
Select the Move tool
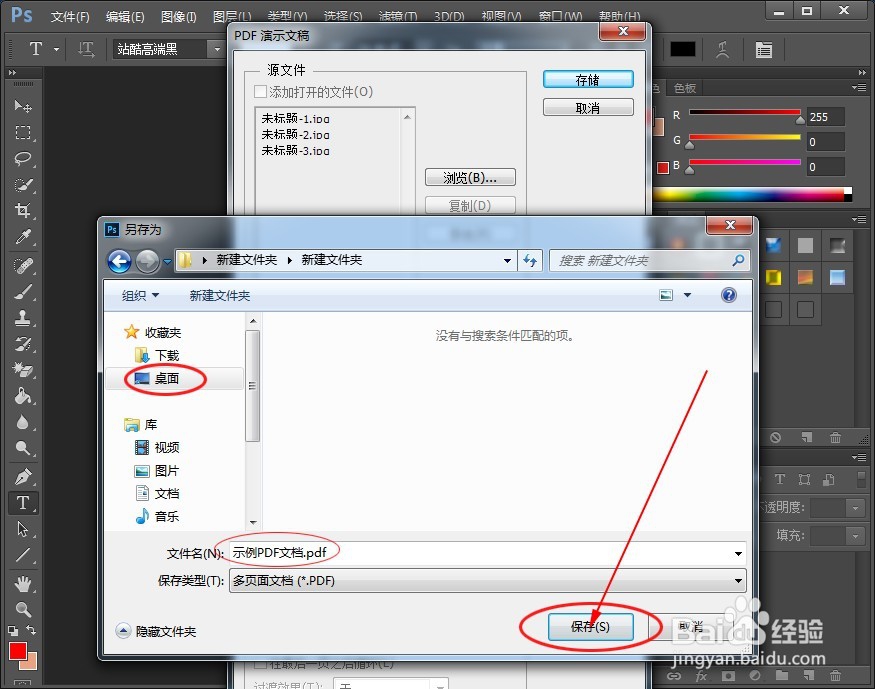(x=23, y=106)
